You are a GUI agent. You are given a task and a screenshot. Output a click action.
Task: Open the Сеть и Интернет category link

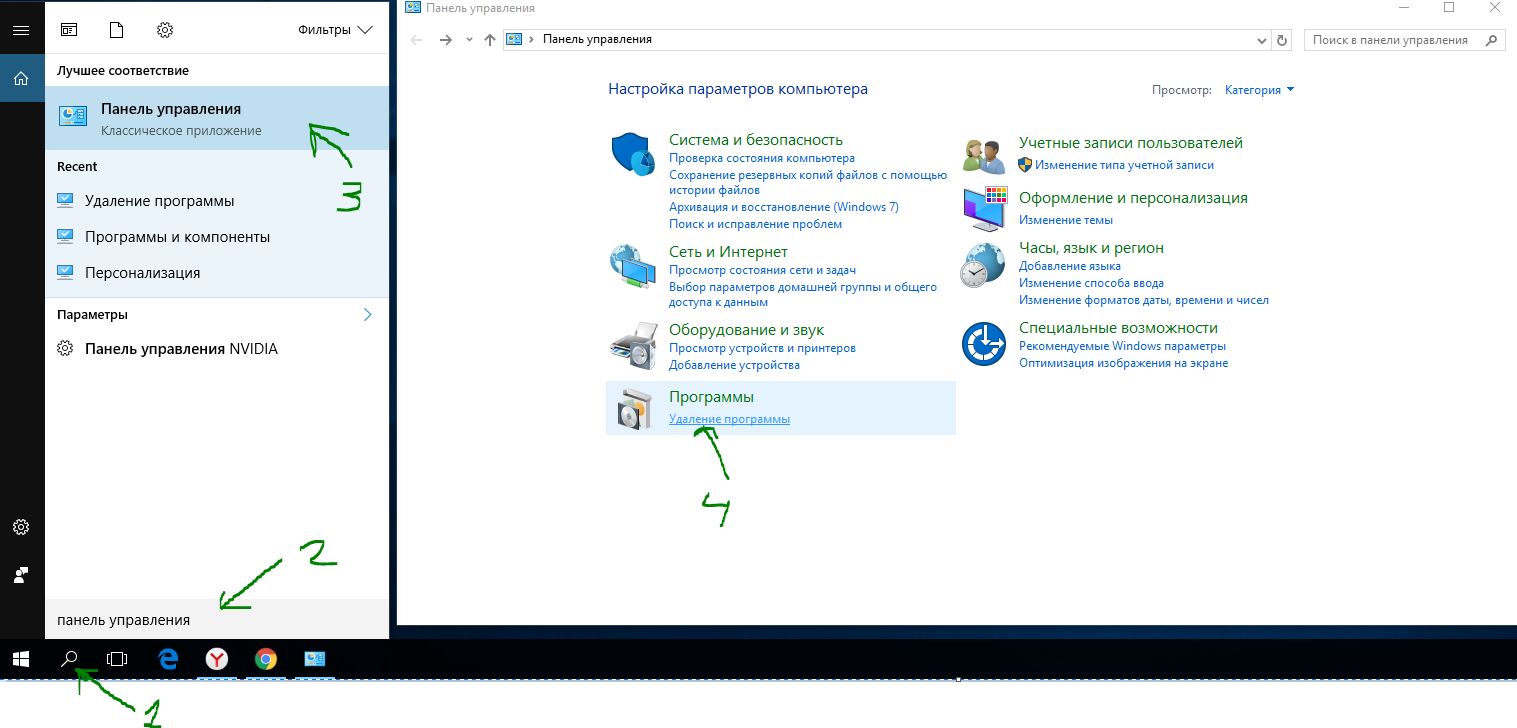(x=728, y=252)
